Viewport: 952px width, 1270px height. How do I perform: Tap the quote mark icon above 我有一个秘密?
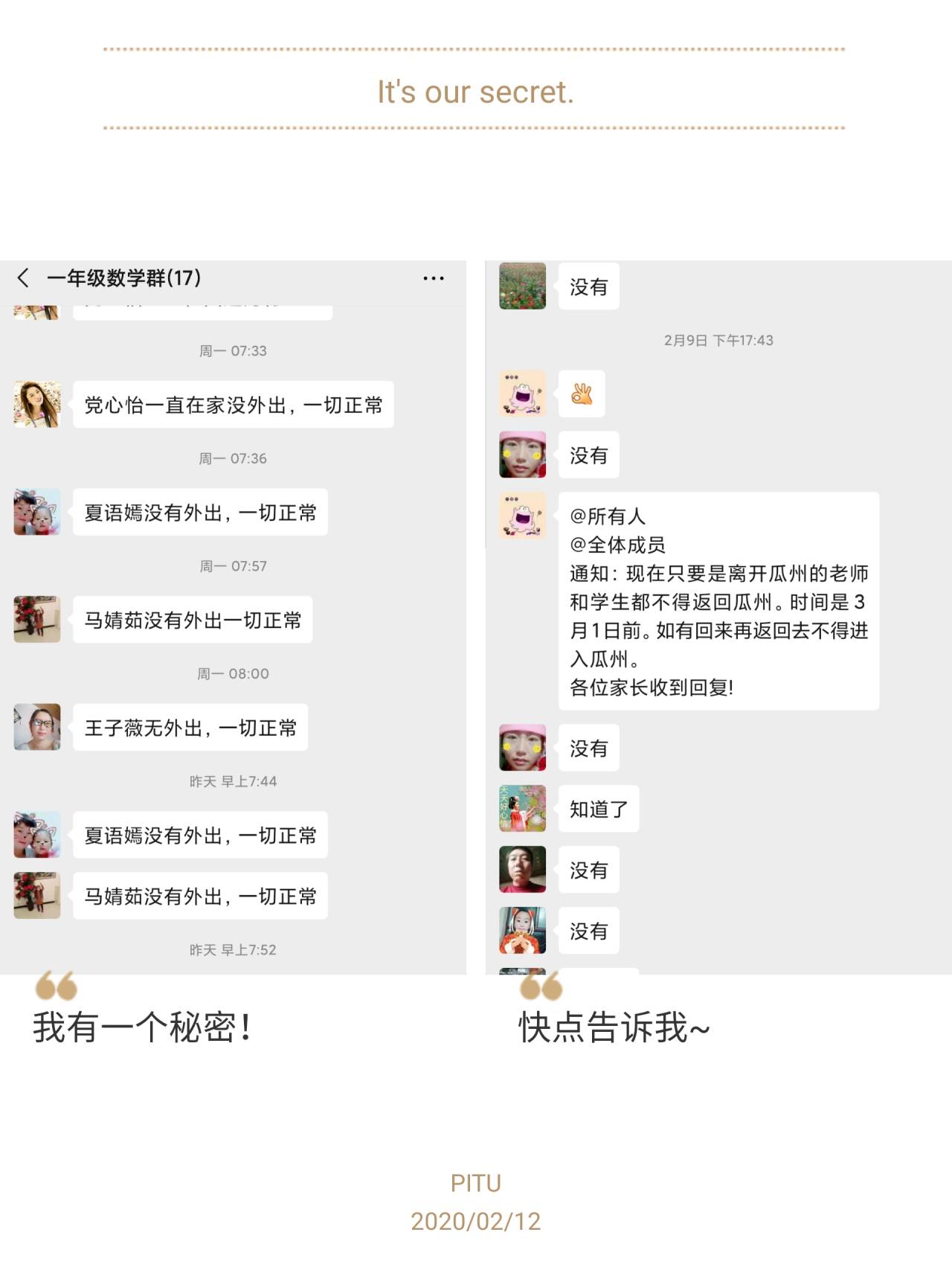(x=56, y=985)
